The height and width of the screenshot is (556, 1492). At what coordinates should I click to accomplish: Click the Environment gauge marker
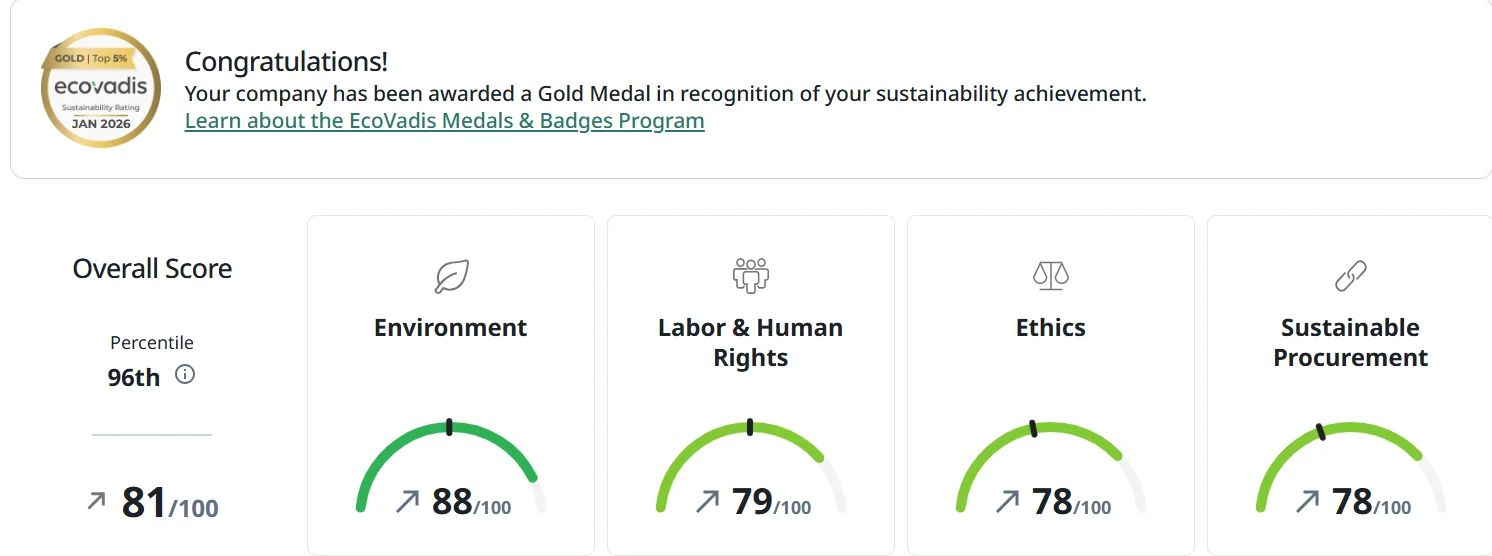tap(450, 427)
